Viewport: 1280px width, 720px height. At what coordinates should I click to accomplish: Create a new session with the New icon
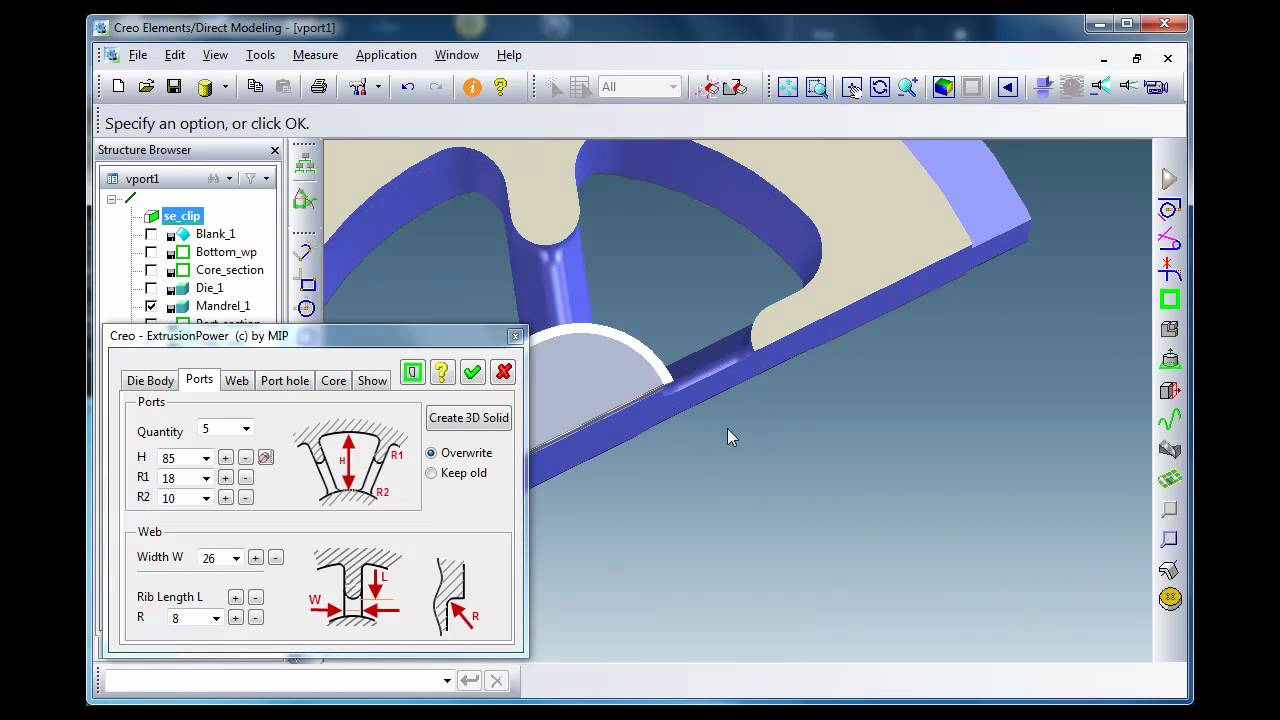click(x=118, y=87)
